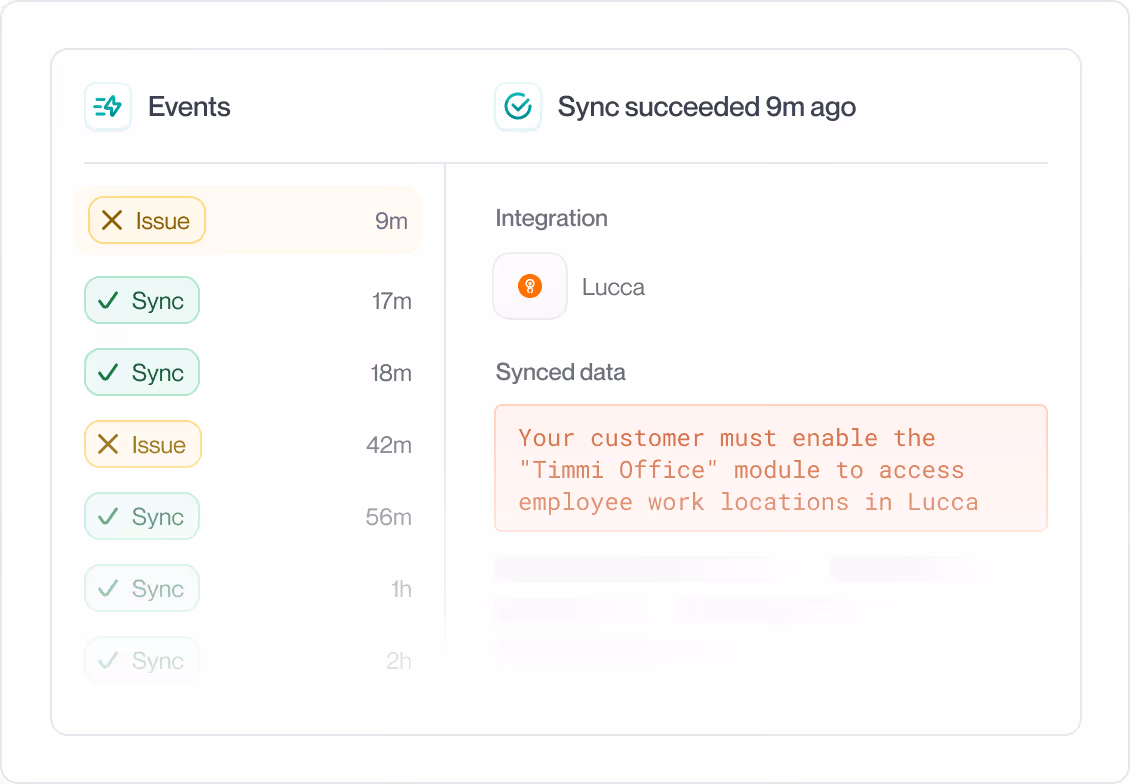Click the 1h timestamp
The image size is (1130, 784).
401,589
